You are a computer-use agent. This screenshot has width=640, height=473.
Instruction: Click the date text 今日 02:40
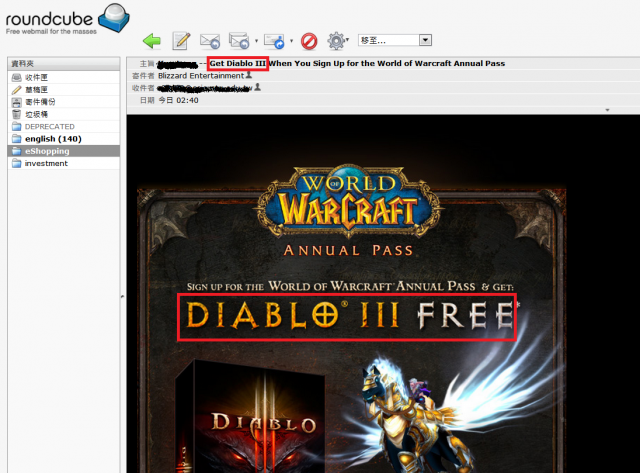tap(178, 100)
